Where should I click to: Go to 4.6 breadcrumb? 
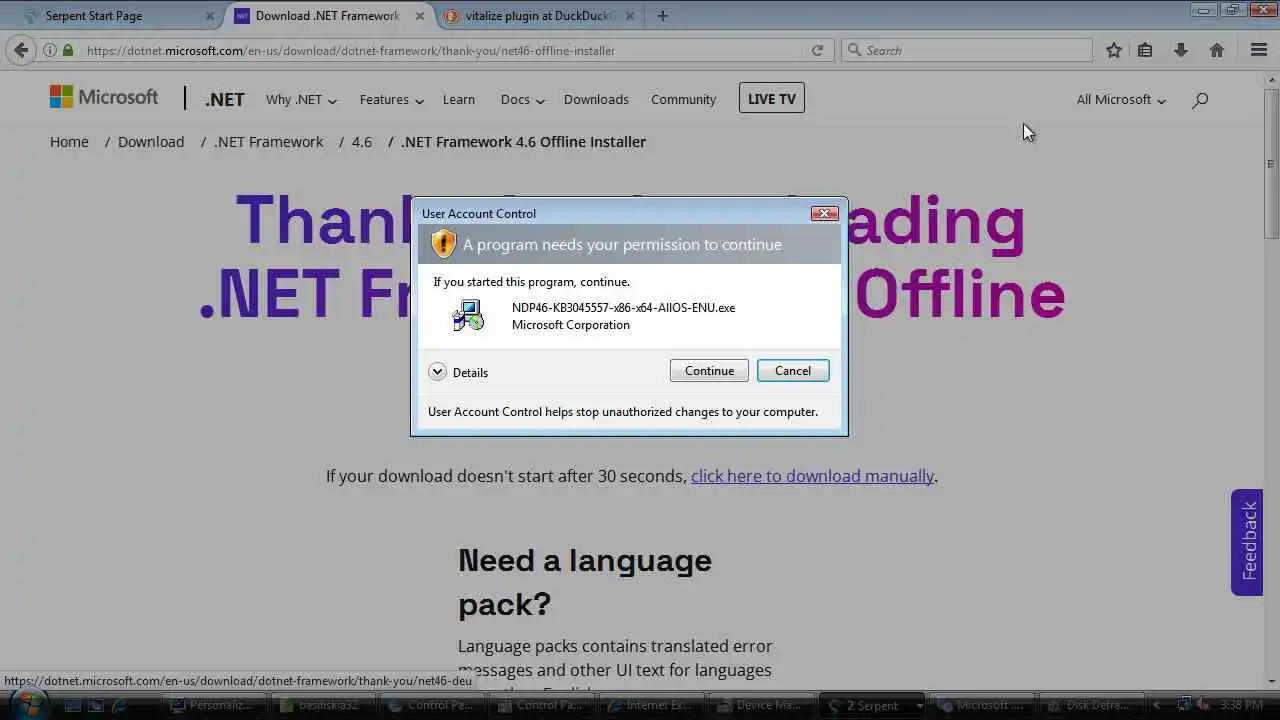click(362, 142)
